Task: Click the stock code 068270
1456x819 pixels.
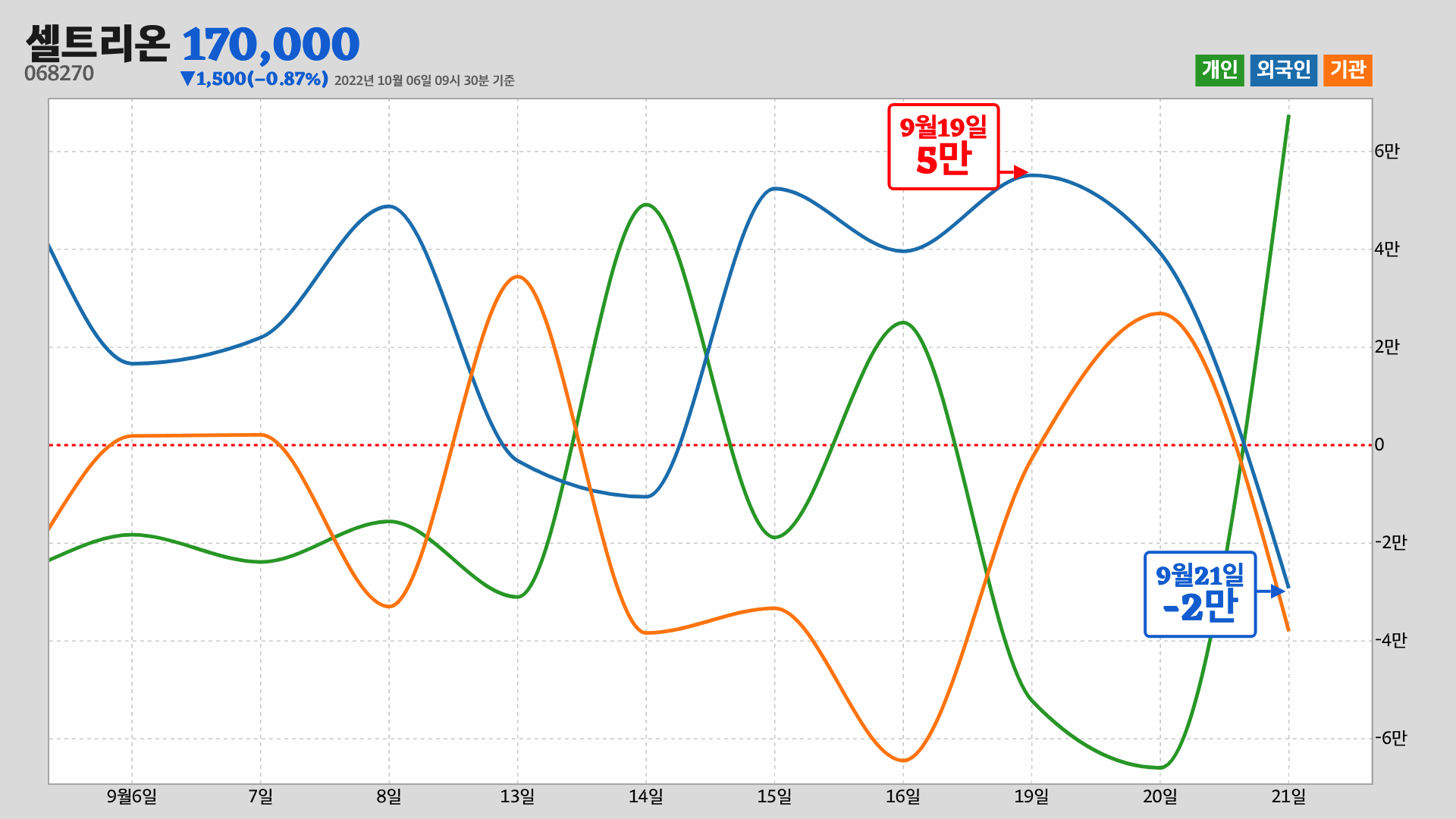Action: click(x=59, y=74)
